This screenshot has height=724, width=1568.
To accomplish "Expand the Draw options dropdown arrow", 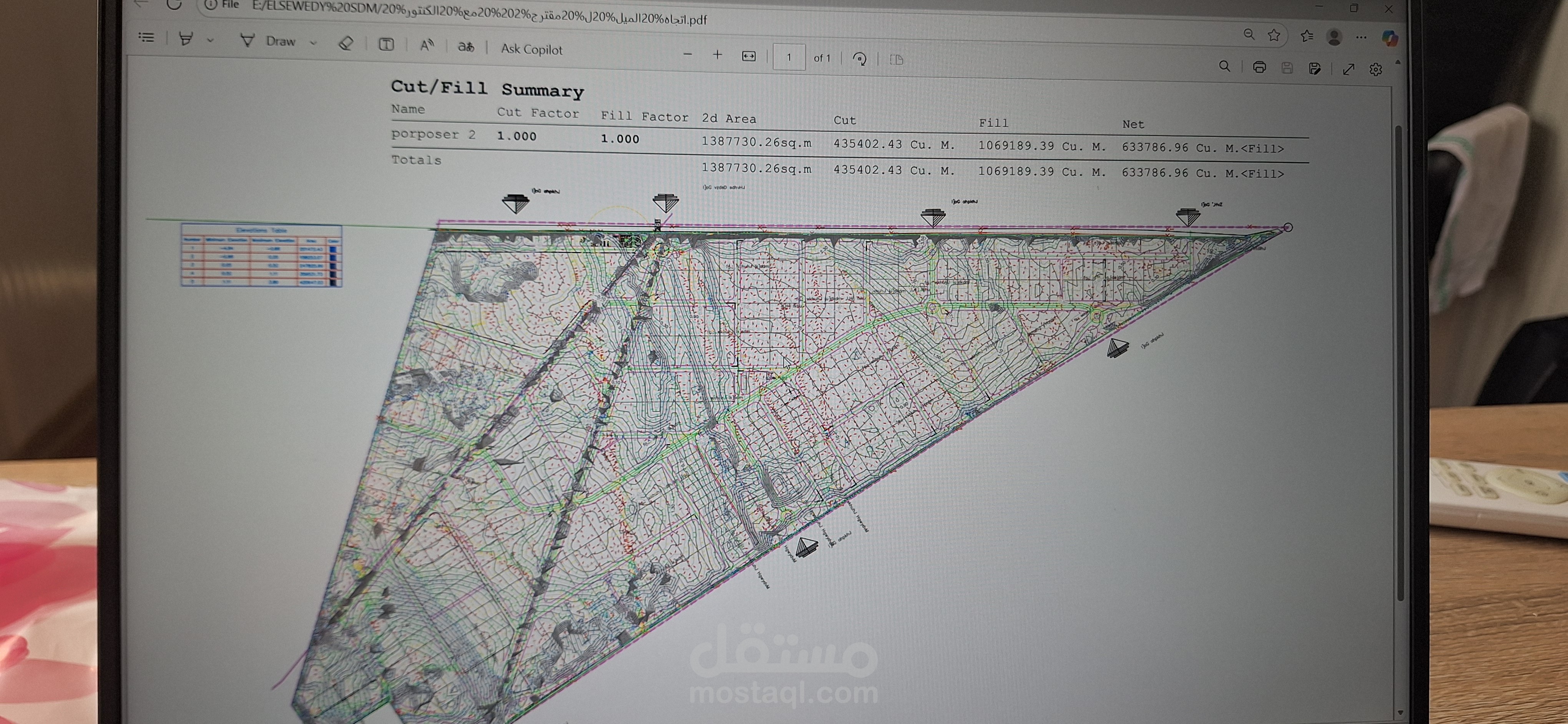I will coord(314,43).
